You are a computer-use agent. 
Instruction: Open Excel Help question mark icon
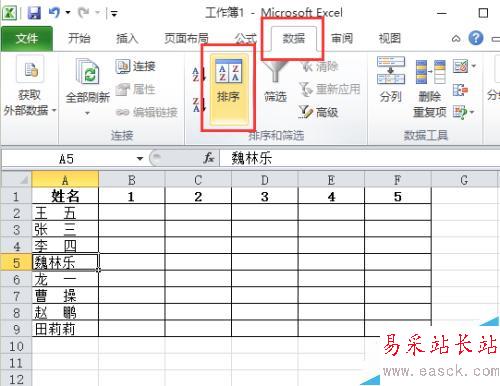pyautogui.click(x=476, y=38)
